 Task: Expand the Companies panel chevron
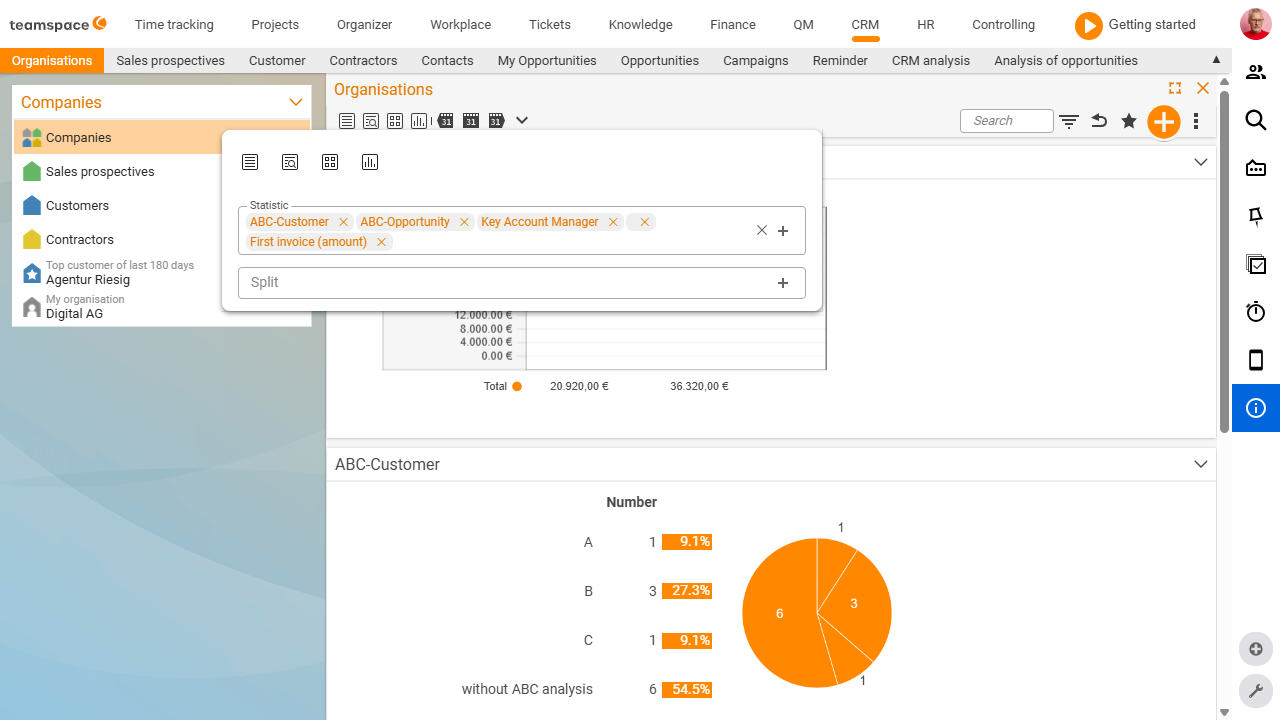click(x=296, y=102)
